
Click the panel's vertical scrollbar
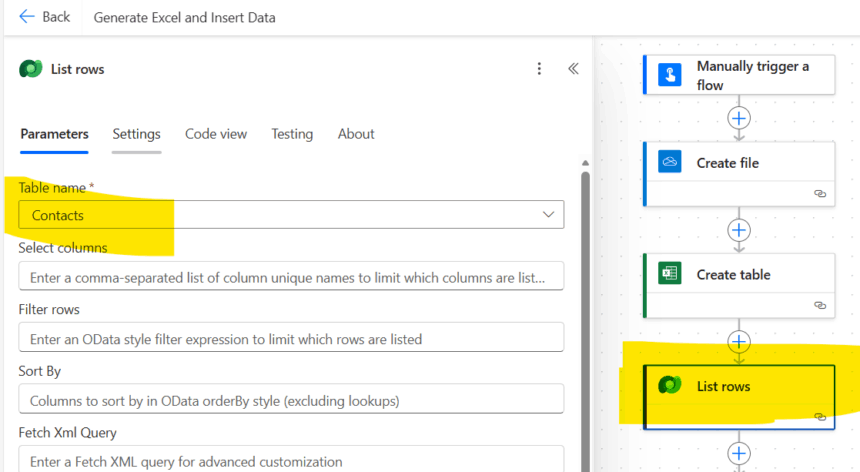click(x=585, y=300)
